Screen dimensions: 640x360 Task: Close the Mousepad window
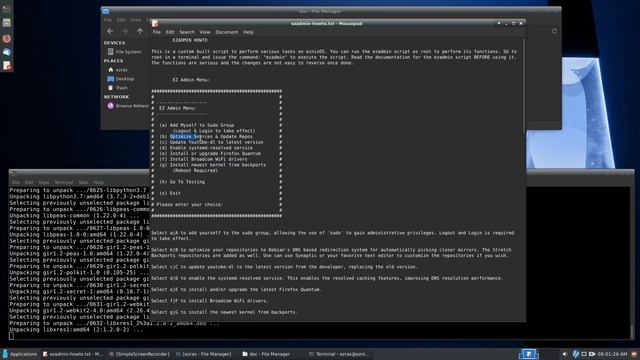[x=521, y=24]
